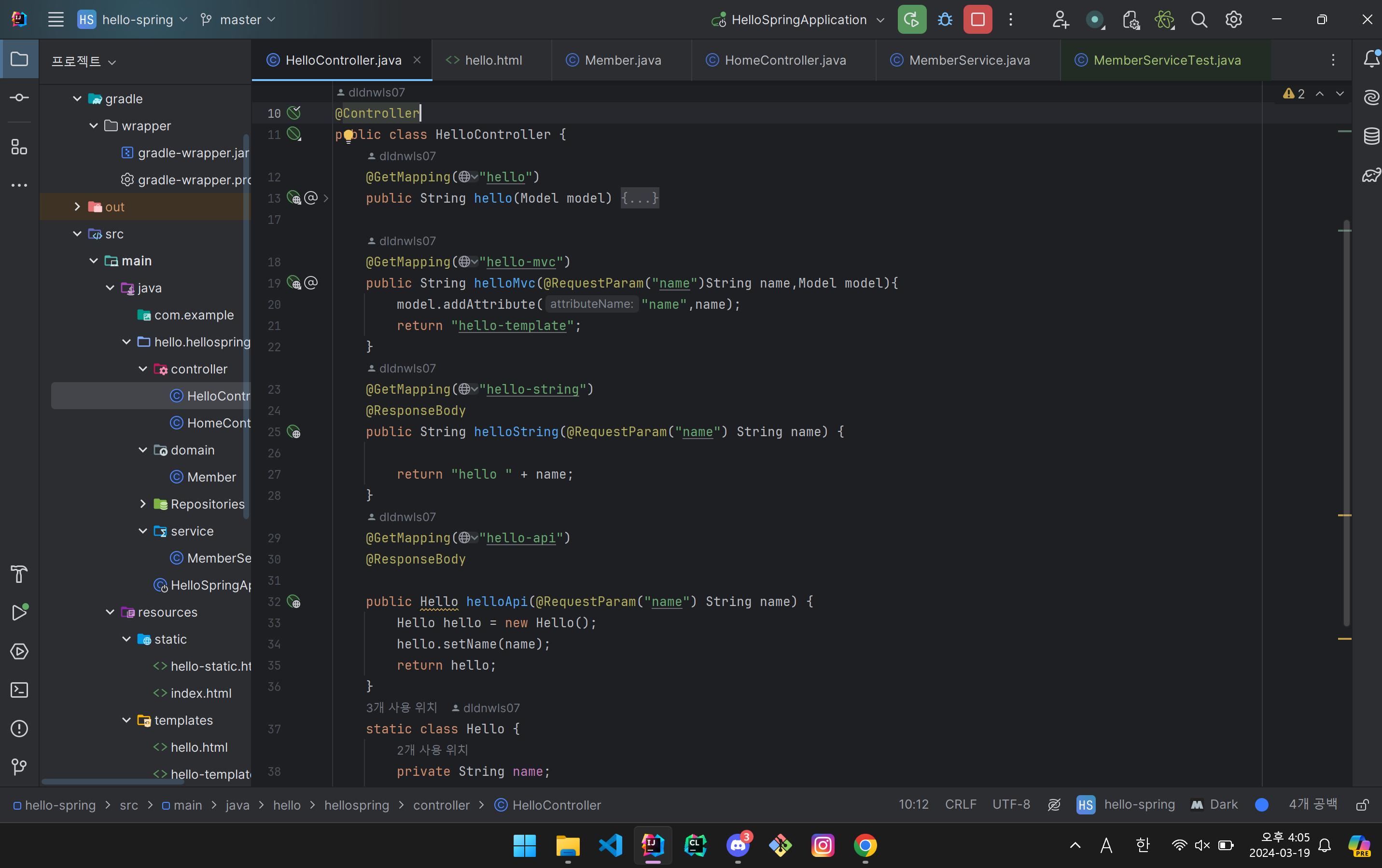Viewport: 1382px width, 868px height.
Task: Click the editor vertical scrollbar
Action: coord(1346,423)
